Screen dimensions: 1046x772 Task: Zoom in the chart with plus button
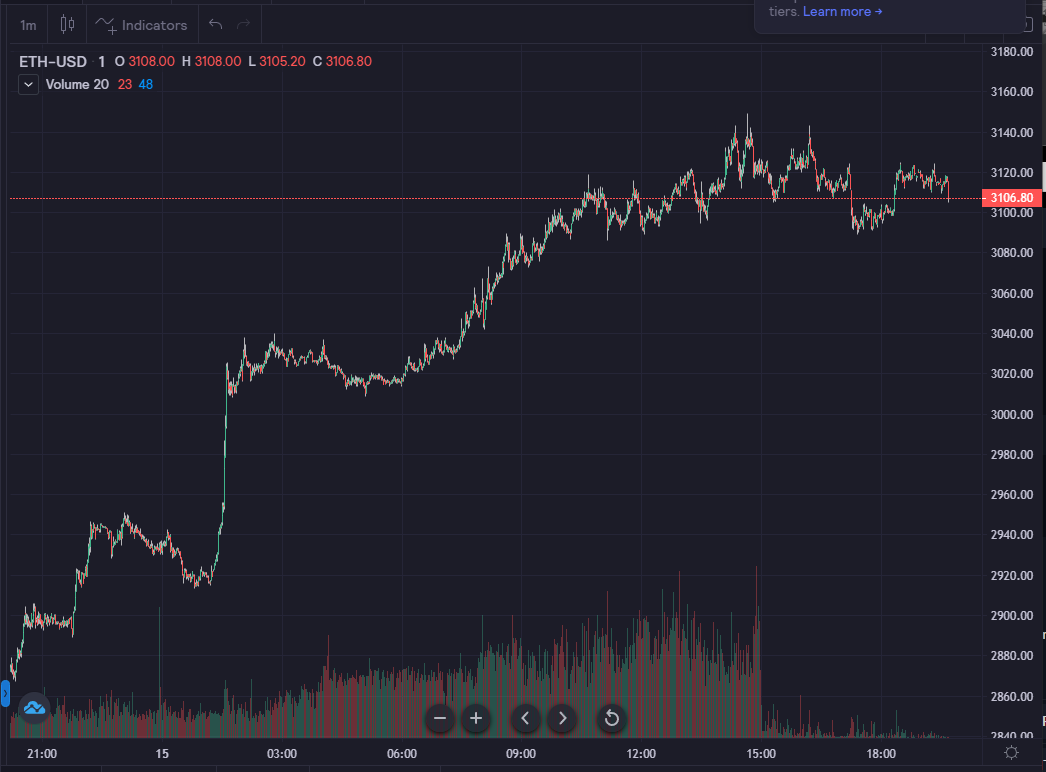(x=476, y=719)
